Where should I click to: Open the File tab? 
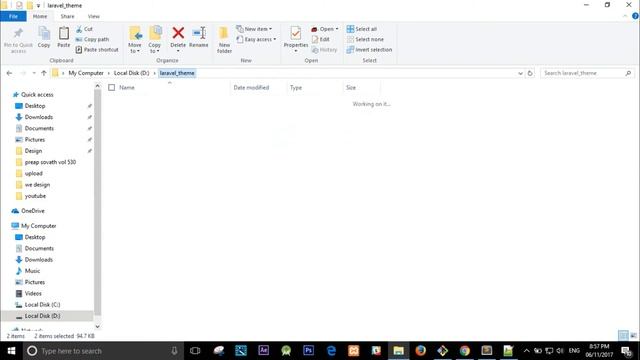(x=13, y=16)
